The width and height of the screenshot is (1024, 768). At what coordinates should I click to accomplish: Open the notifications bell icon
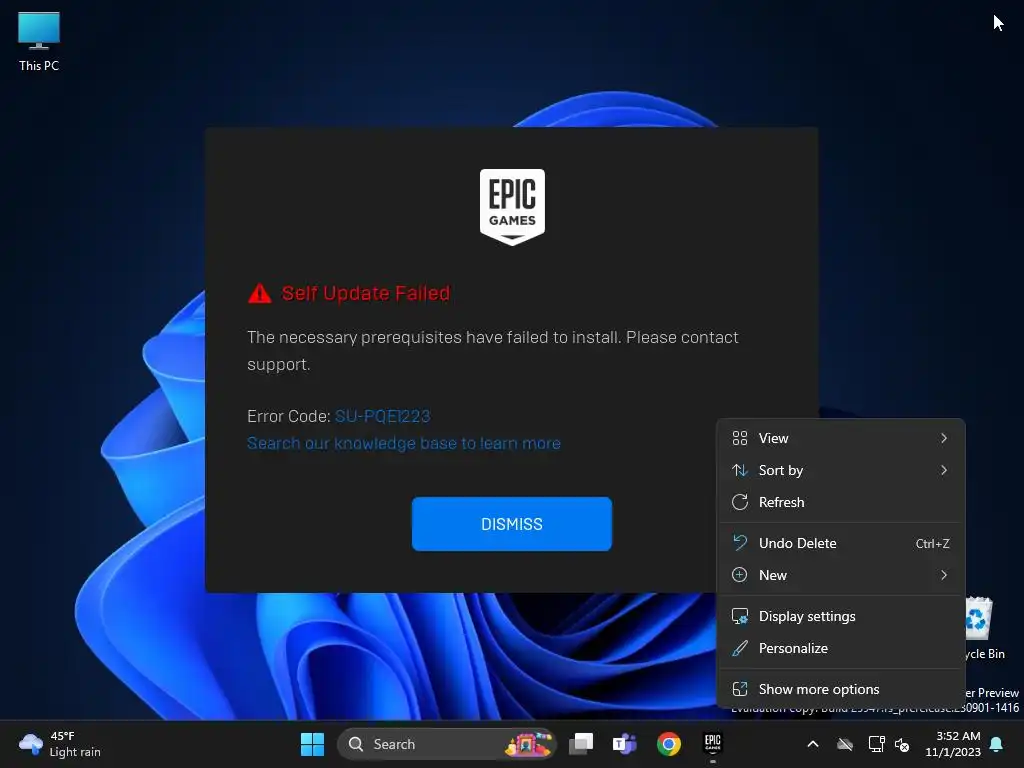(997, 744)
